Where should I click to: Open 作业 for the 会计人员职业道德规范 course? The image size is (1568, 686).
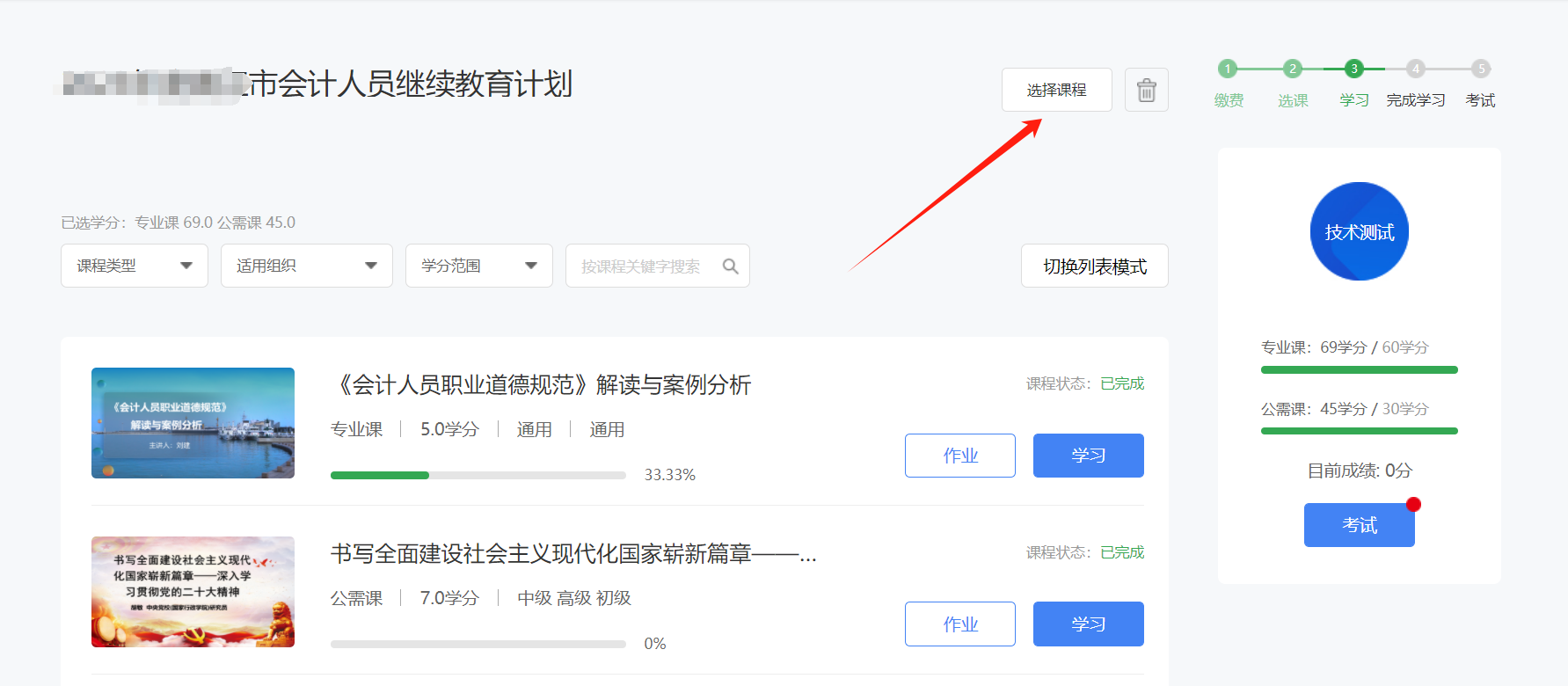click(x=959, y=456)
